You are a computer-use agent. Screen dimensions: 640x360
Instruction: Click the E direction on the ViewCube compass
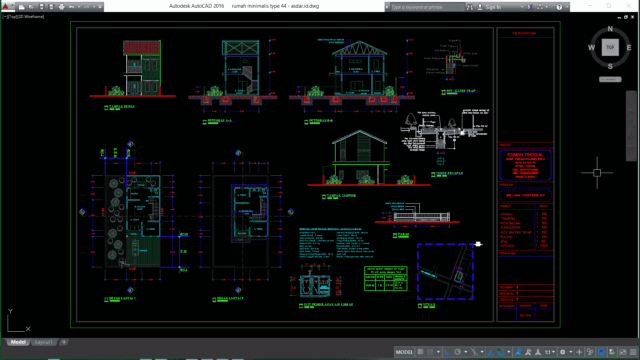coord(629,48)
